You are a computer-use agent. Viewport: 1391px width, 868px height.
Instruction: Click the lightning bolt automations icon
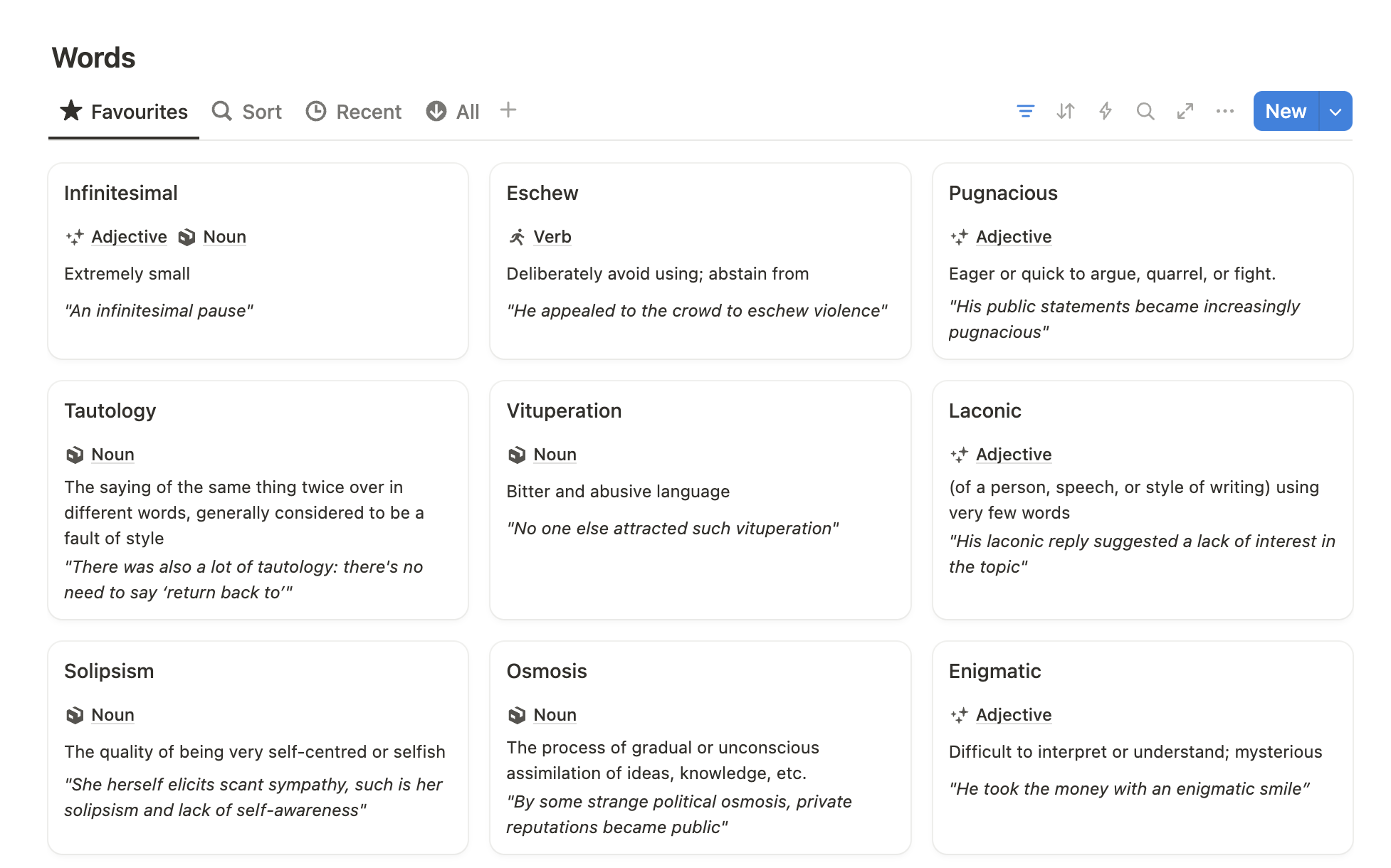coord(1105,111)
